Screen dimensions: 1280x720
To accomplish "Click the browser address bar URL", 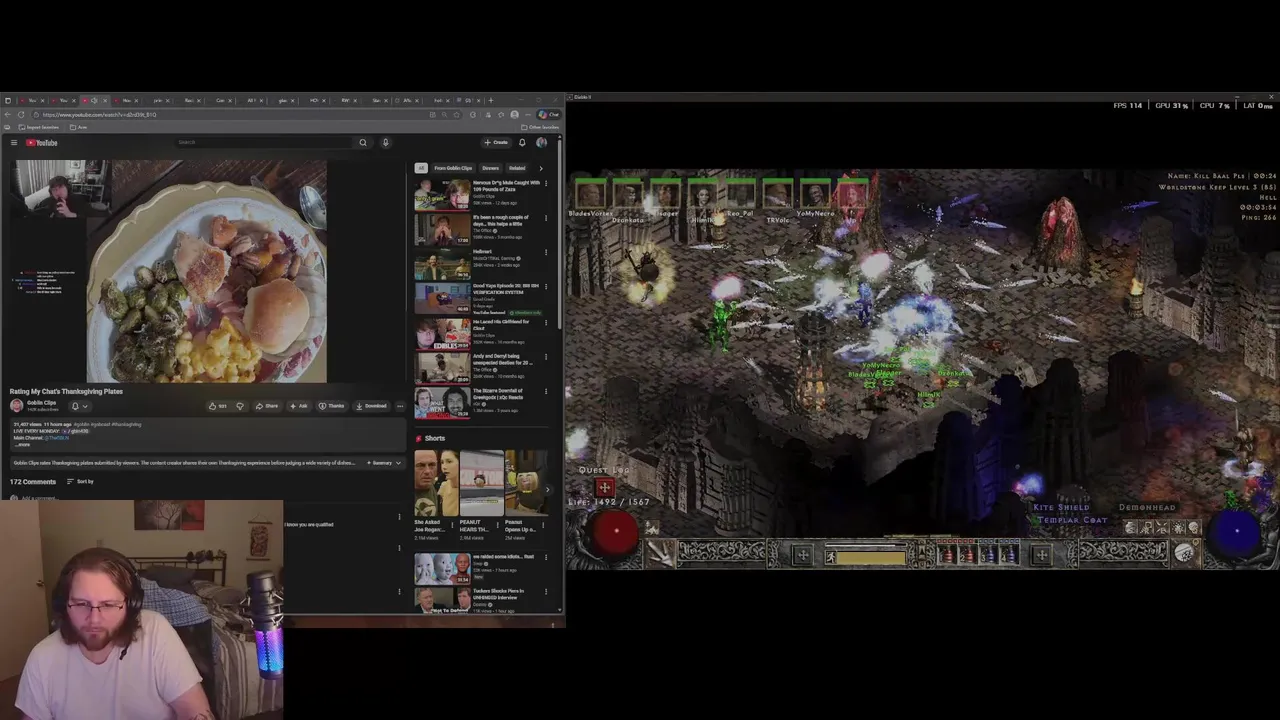I will pyautogui.click(x=99, y=115).
